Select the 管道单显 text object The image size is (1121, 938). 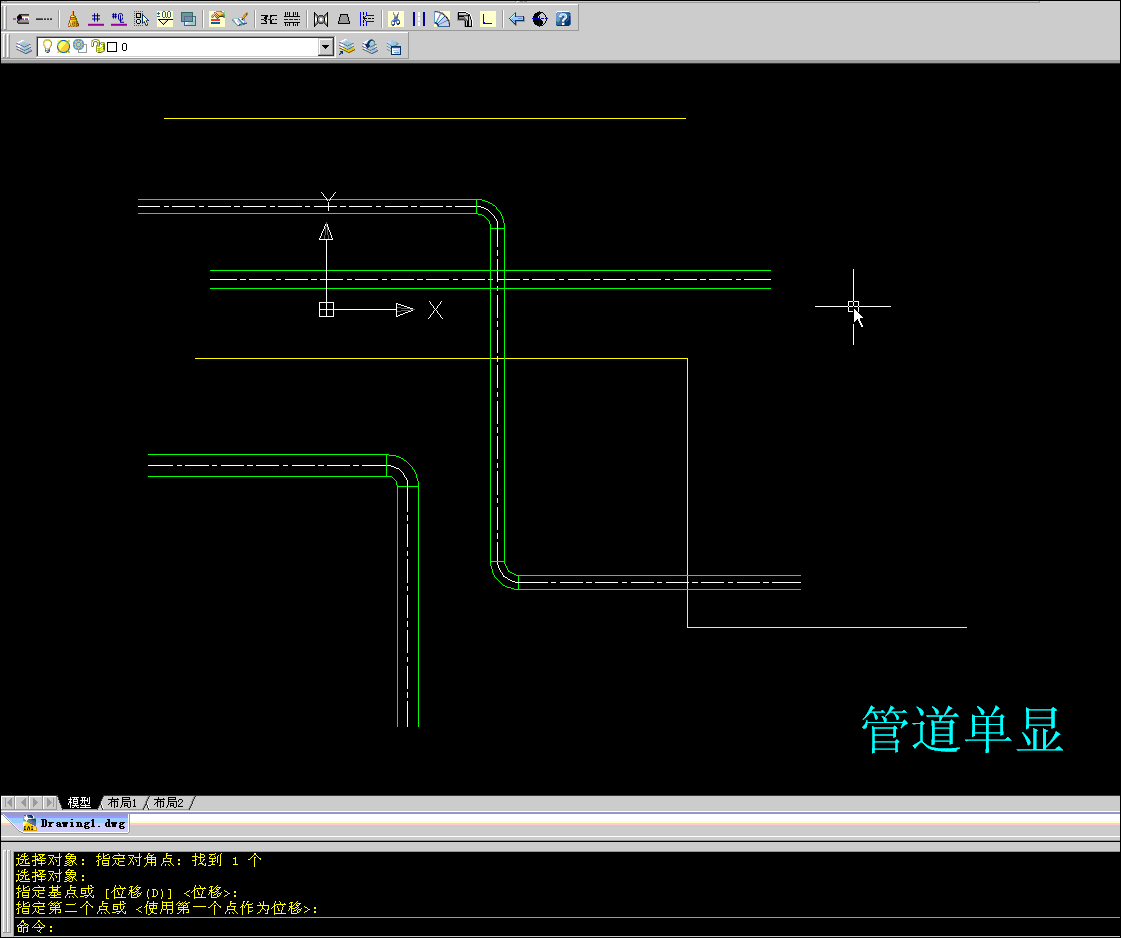(x=962, y=729)
